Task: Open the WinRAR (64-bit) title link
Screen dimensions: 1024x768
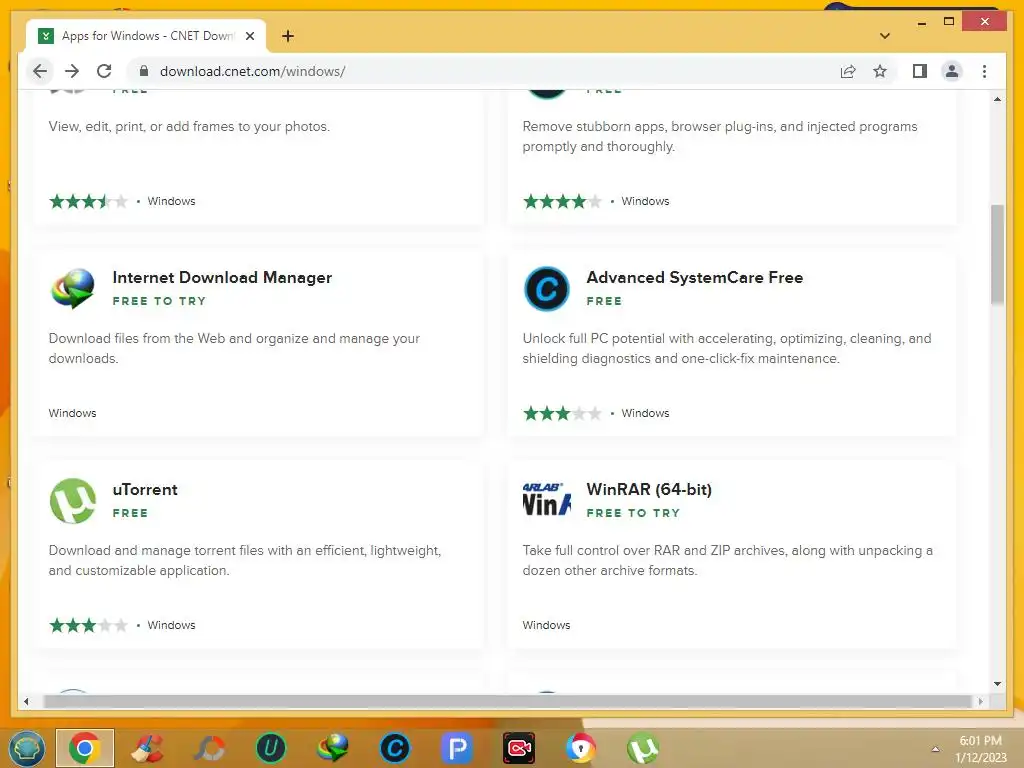Action: (x=649, y=489)
